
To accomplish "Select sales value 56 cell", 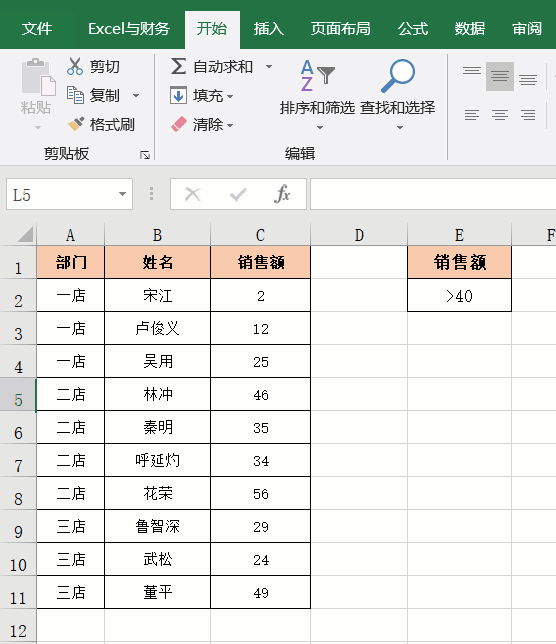I will click(260, 493).
